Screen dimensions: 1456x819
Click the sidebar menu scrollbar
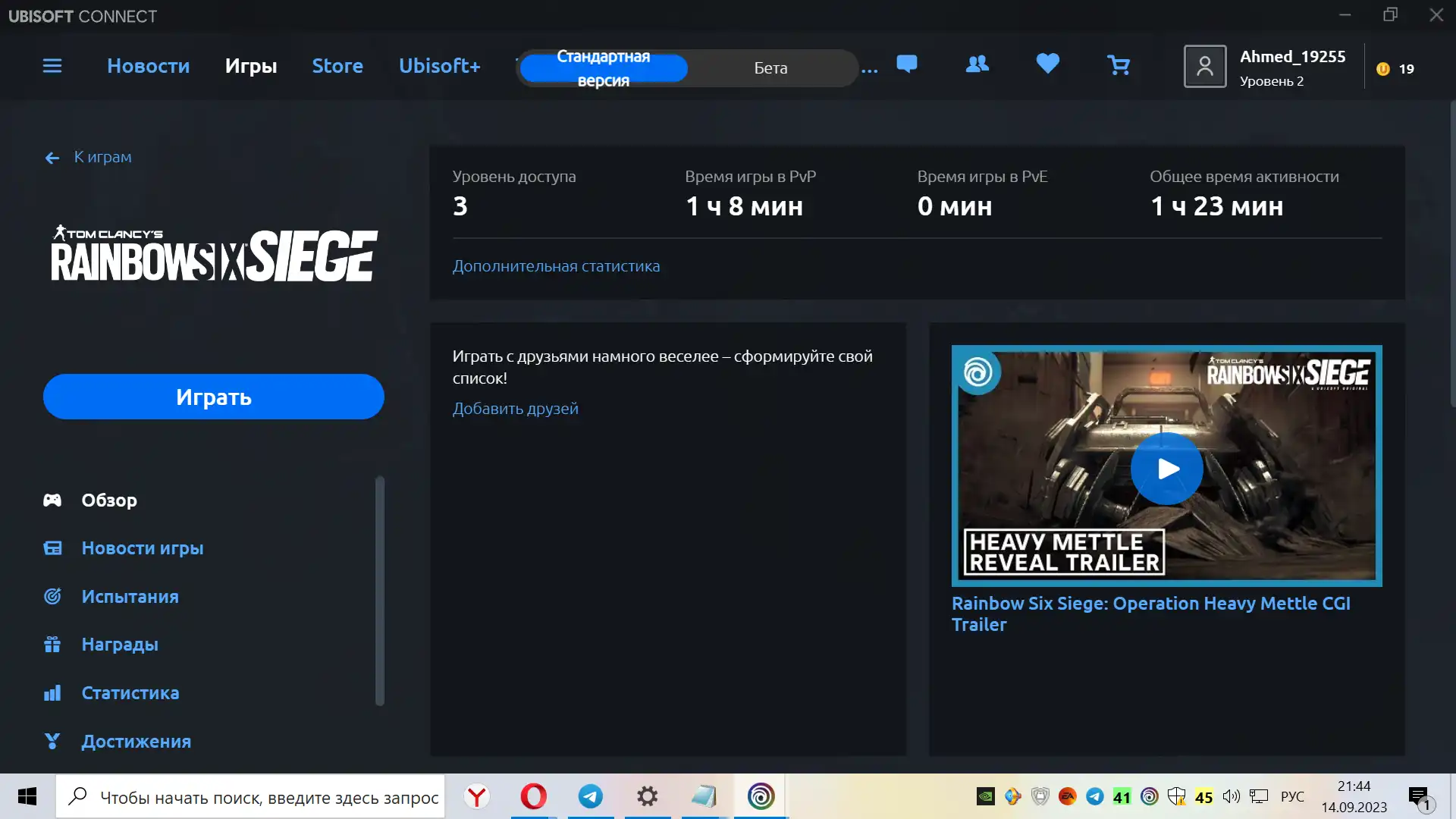tap(380, 591)
